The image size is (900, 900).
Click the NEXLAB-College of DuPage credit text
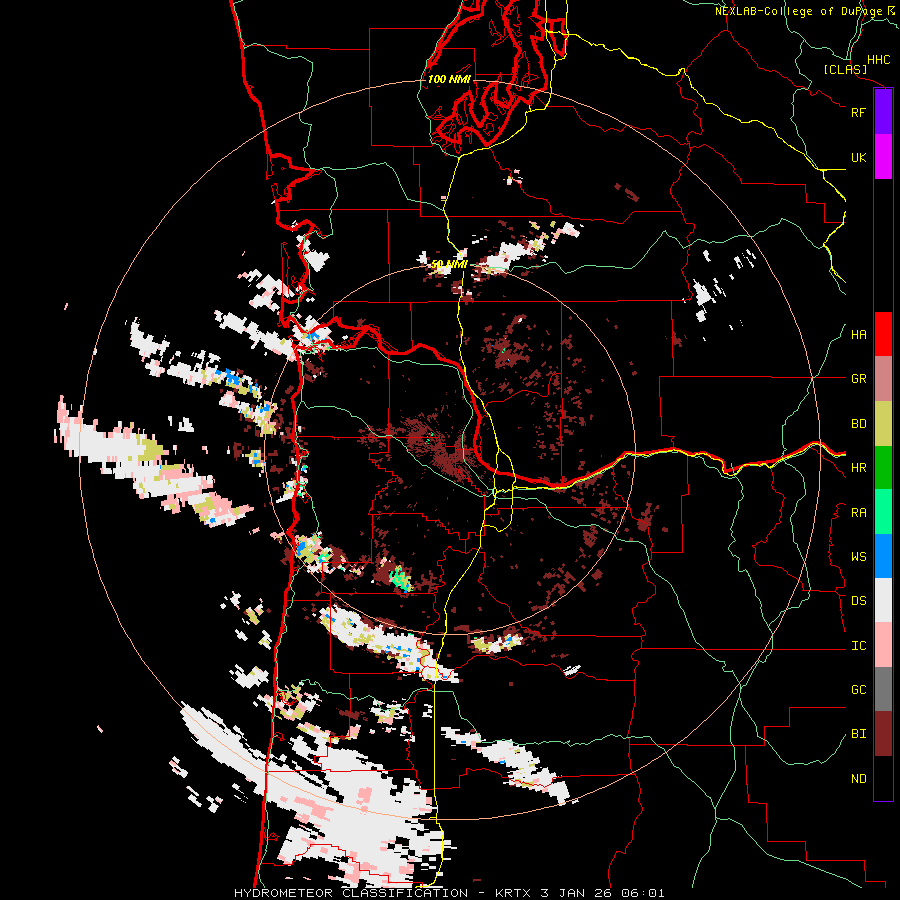807,11
